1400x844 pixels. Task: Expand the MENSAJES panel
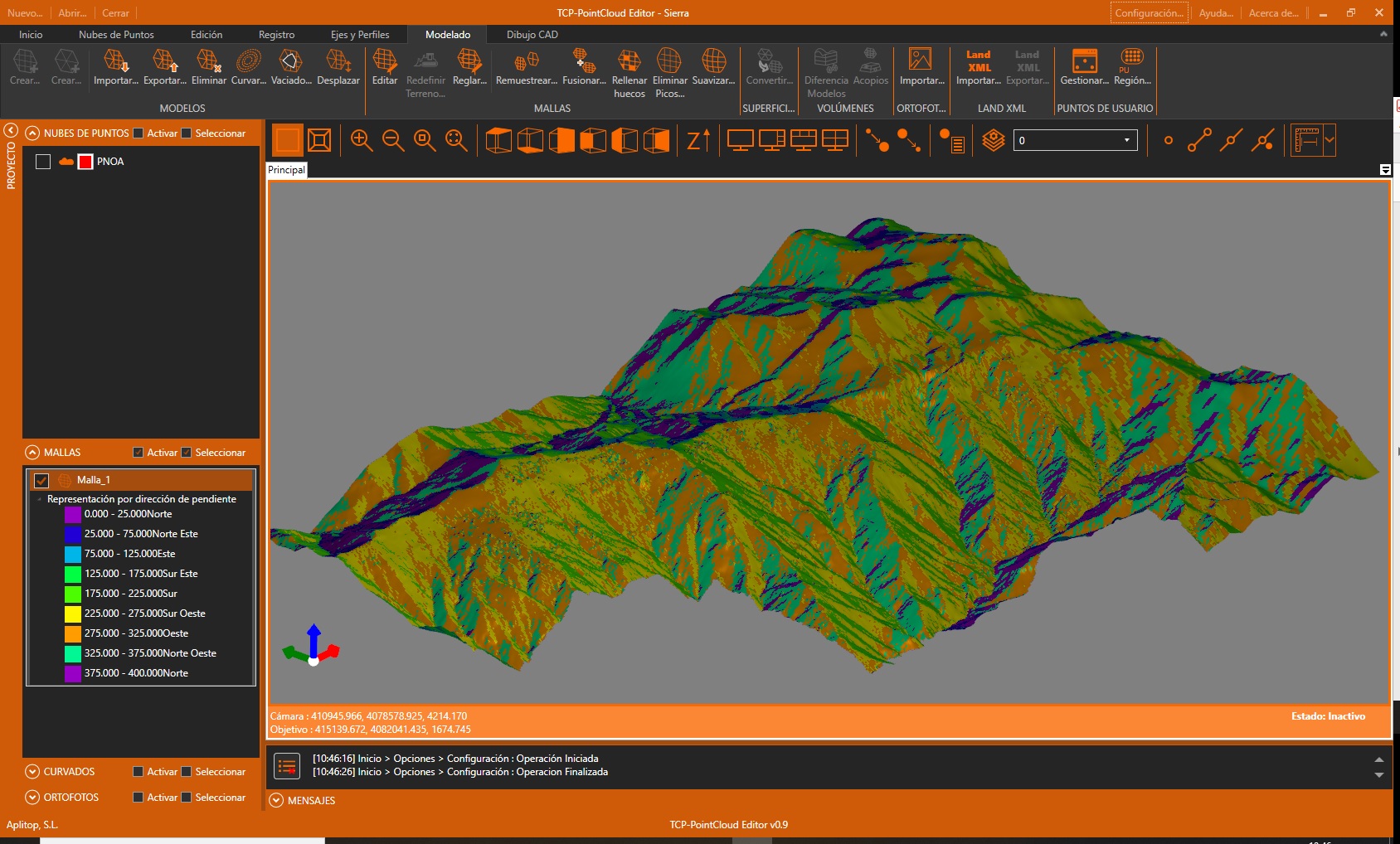point(277,801)
